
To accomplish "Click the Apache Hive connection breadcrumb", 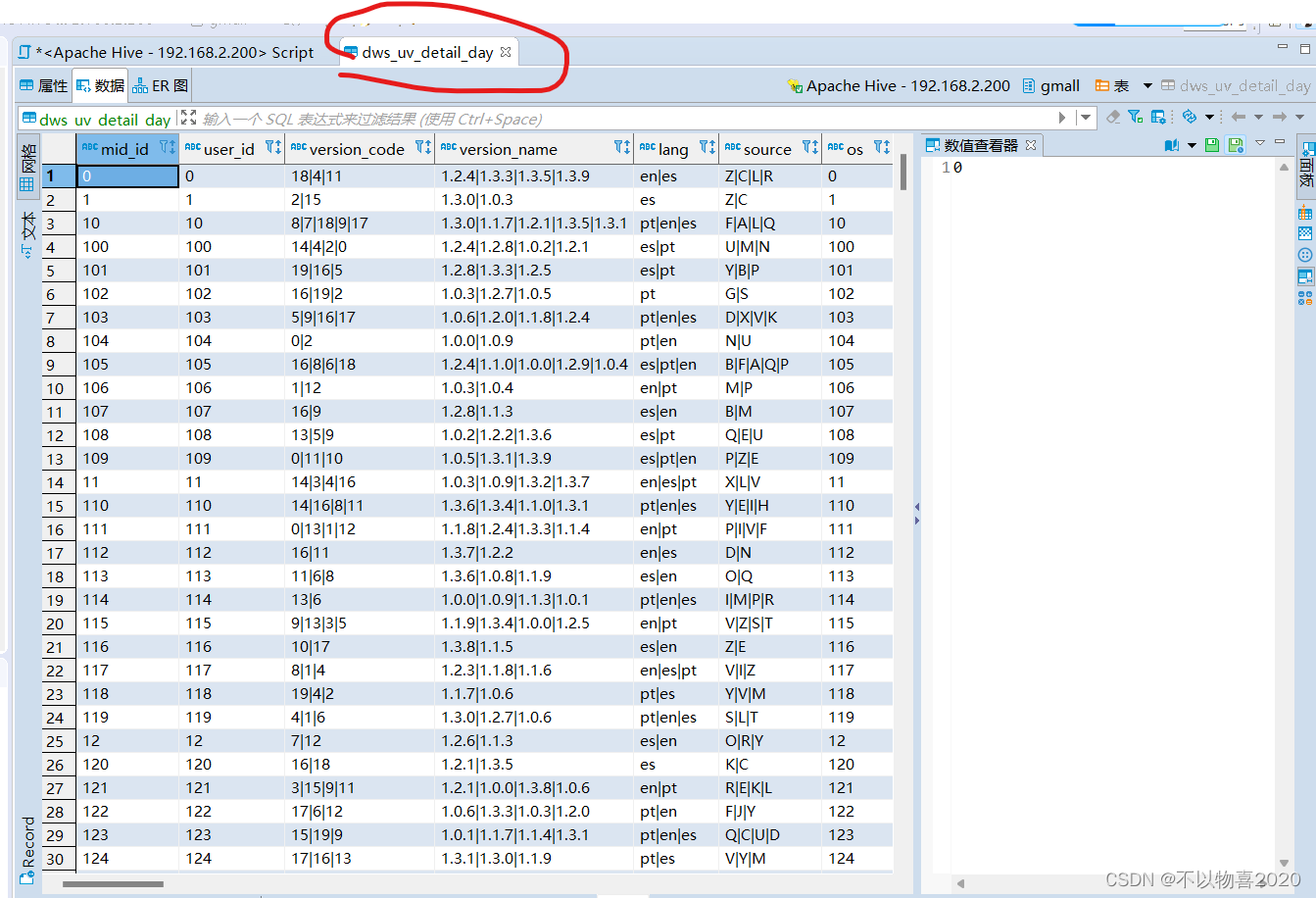I will 900,86.
